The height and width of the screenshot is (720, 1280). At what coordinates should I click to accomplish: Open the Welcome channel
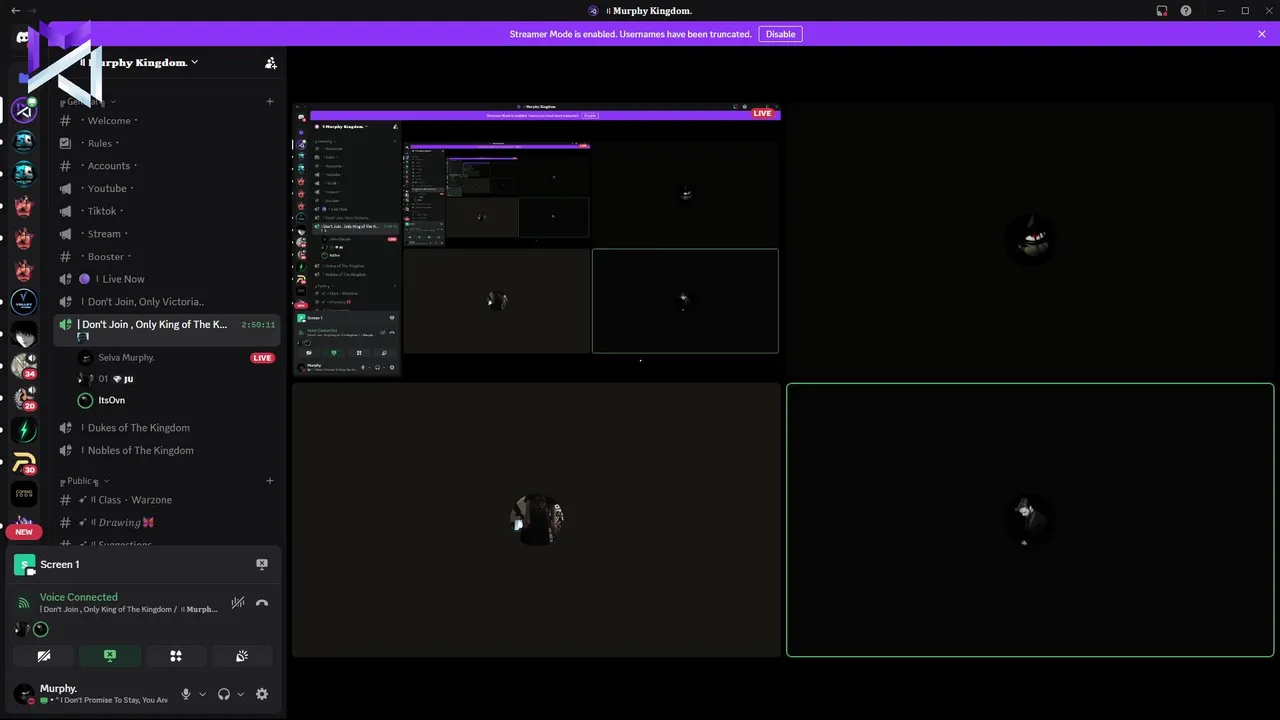point(166,121)
